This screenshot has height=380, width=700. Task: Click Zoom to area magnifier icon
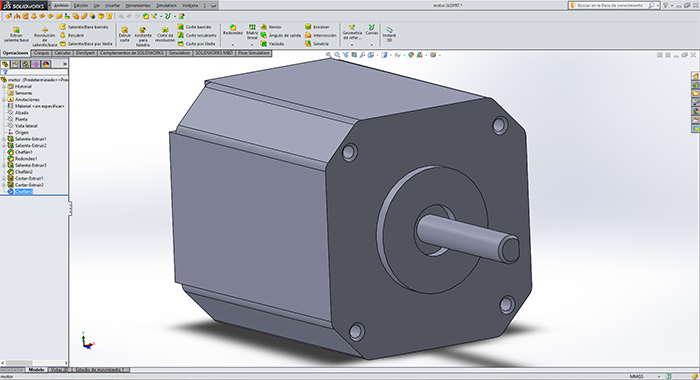click(x=337, y=55)
